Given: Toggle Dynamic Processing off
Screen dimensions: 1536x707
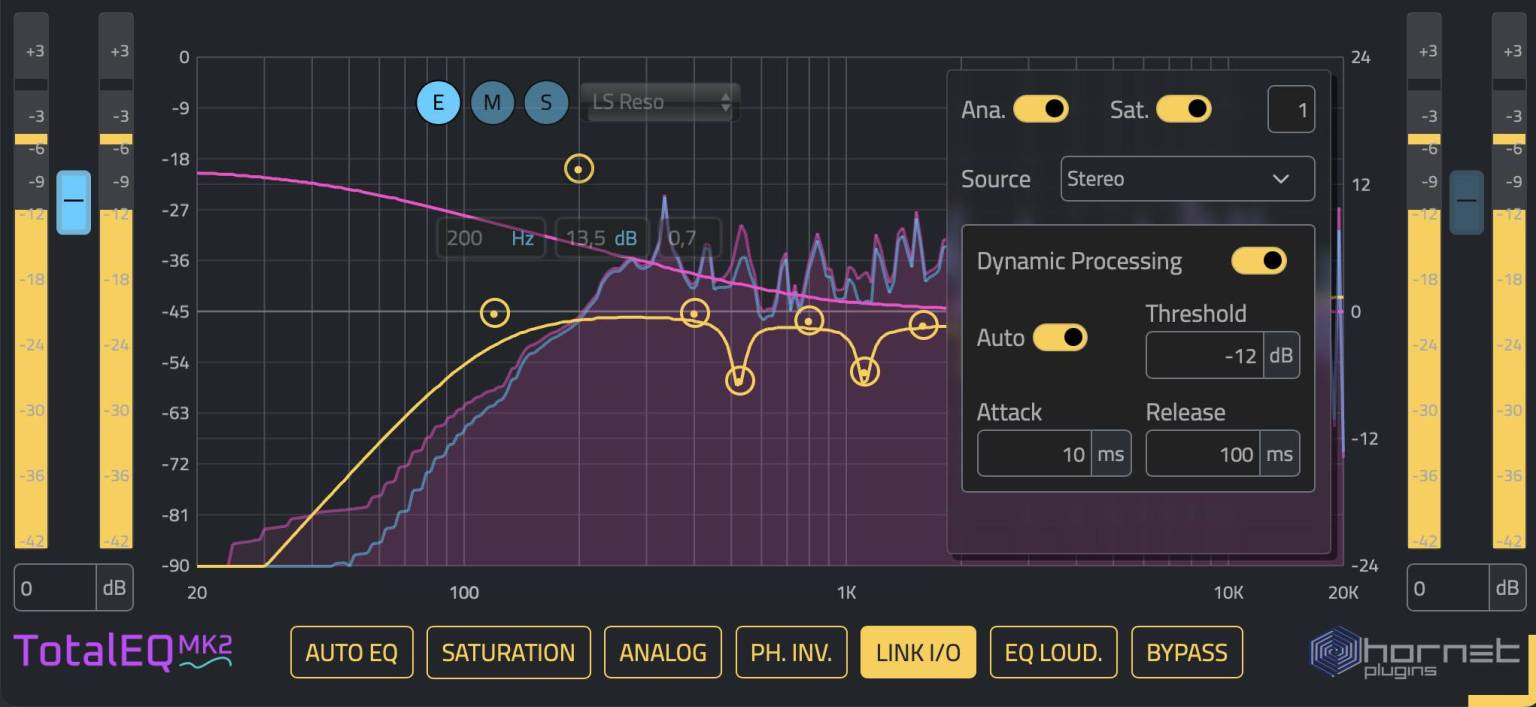Looking at the screenshot, I should click(1259, 260).
